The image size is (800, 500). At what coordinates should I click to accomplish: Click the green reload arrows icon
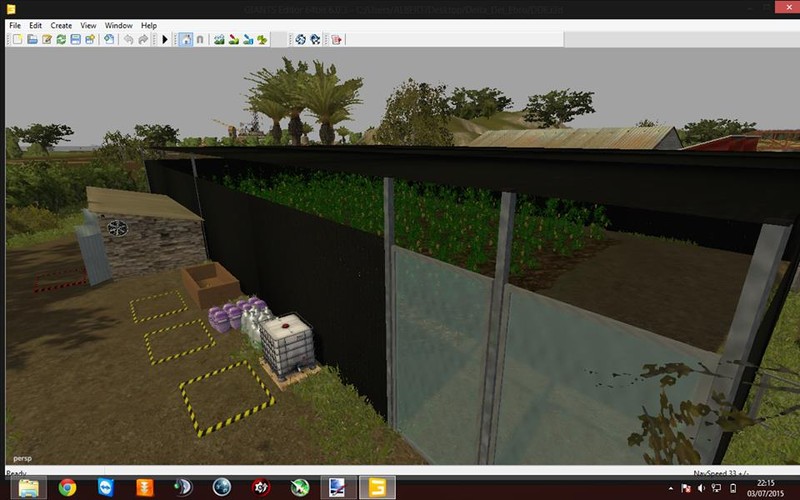[x=62, y=40]
